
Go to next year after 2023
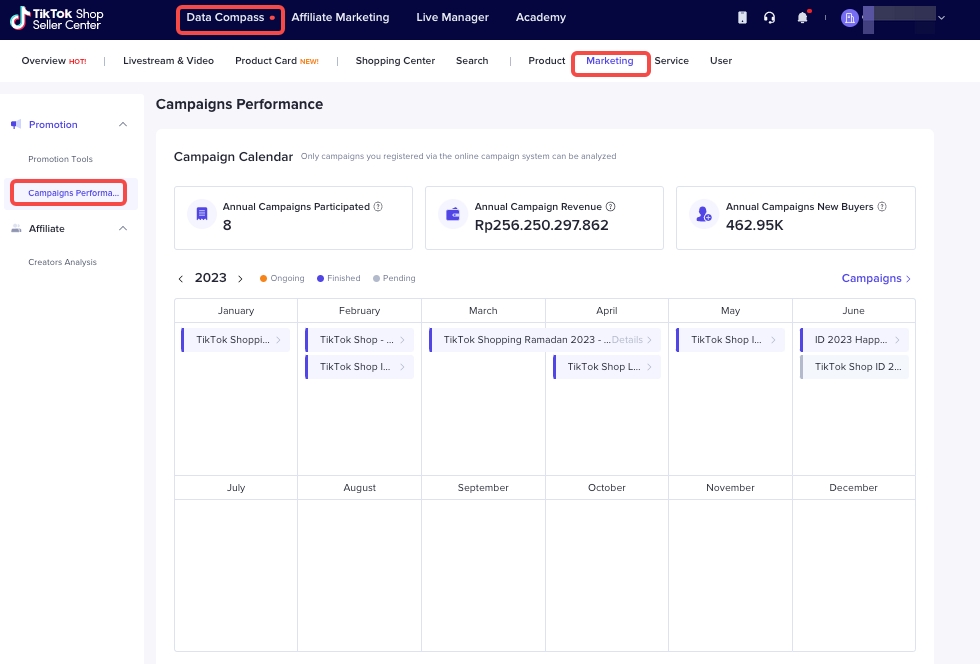(240, 279)
